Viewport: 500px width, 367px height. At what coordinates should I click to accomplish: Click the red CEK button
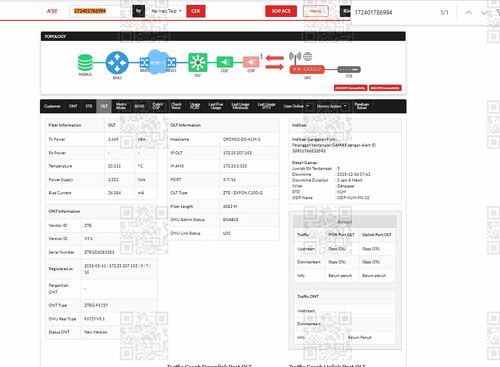click(x=196, y=11)
